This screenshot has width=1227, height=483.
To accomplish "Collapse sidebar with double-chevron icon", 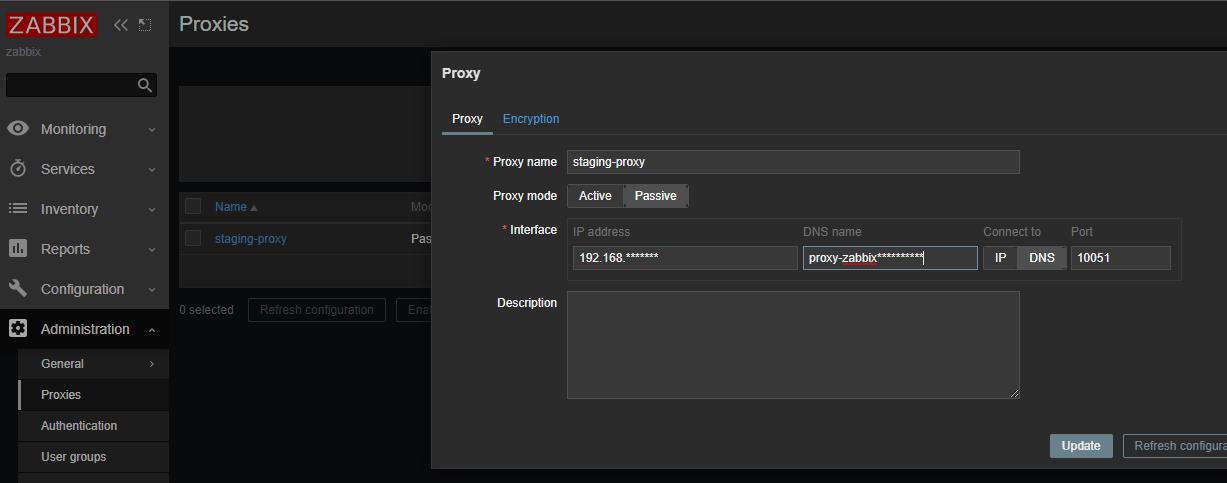I will (121, 25).
